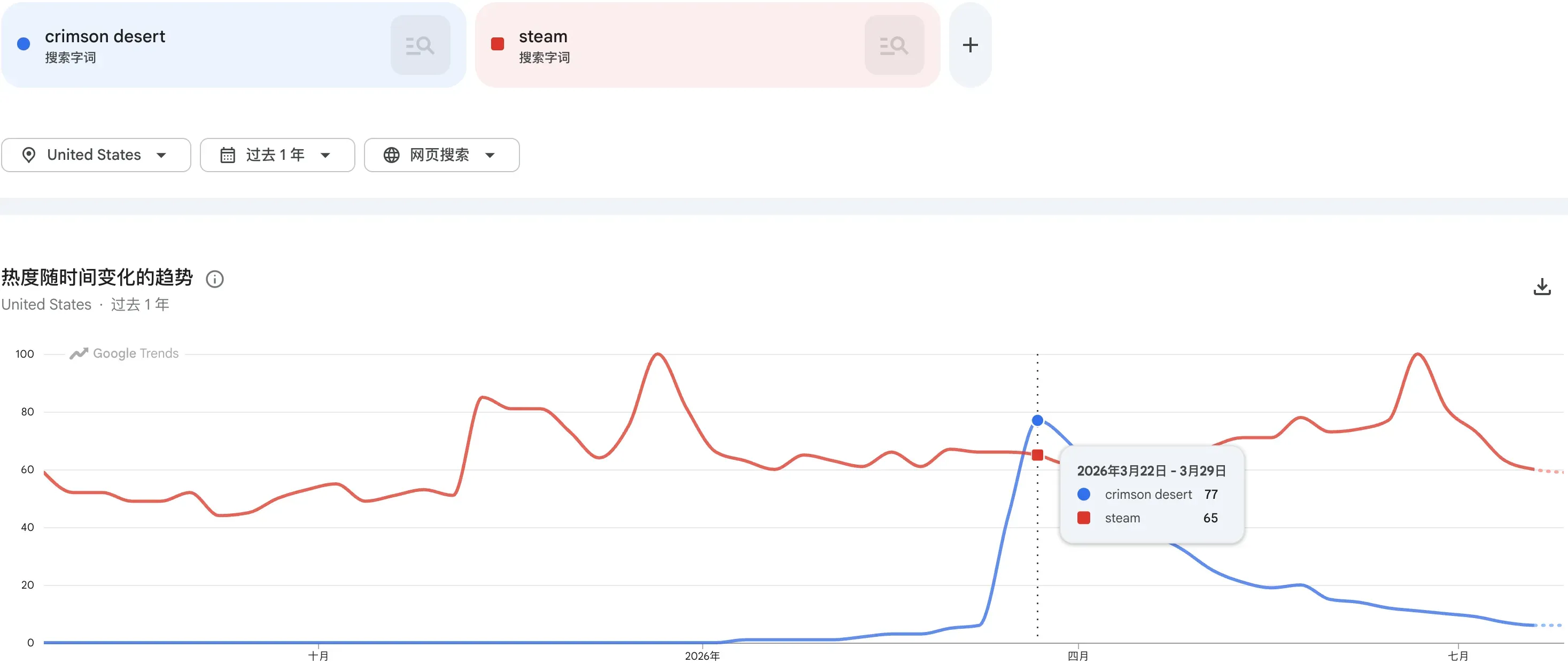Click the 2026年3月22日 - 3月29日 tooltip date
The image size is (1568, 663).
pos(1151,471)
